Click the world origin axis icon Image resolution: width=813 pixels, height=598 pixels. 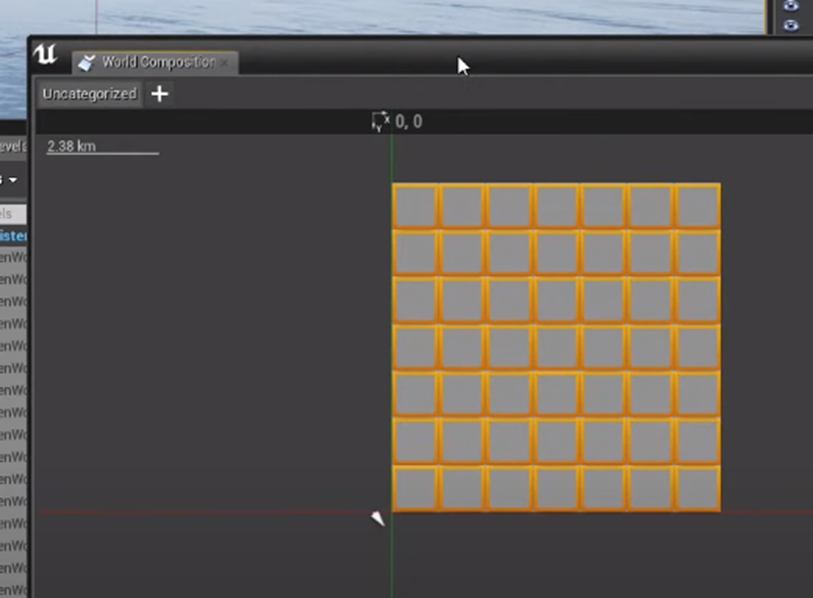click(380, 121)
